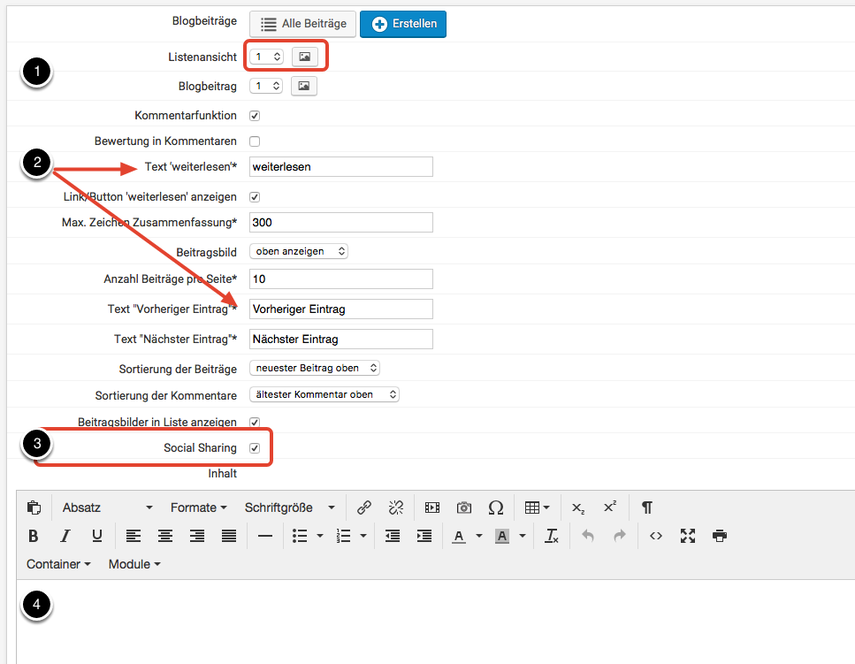The width and height of the screenshot is (855, 664).
Task: Disable the Kommentarfunktion checkbox
Action: pyautogui.click(x=254, y=116)
